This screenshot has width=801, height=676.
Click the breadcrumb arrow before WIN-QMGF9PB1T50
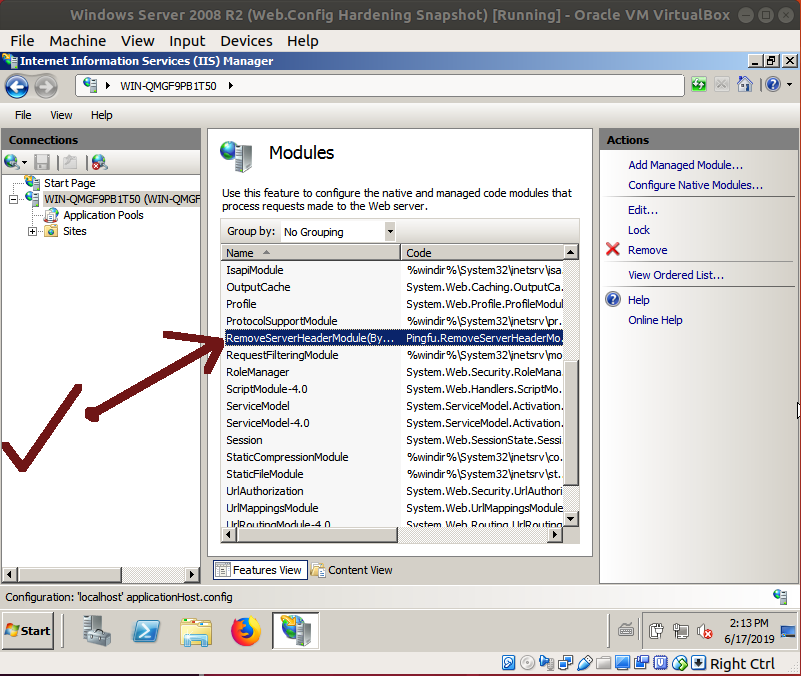coord(108,85)
